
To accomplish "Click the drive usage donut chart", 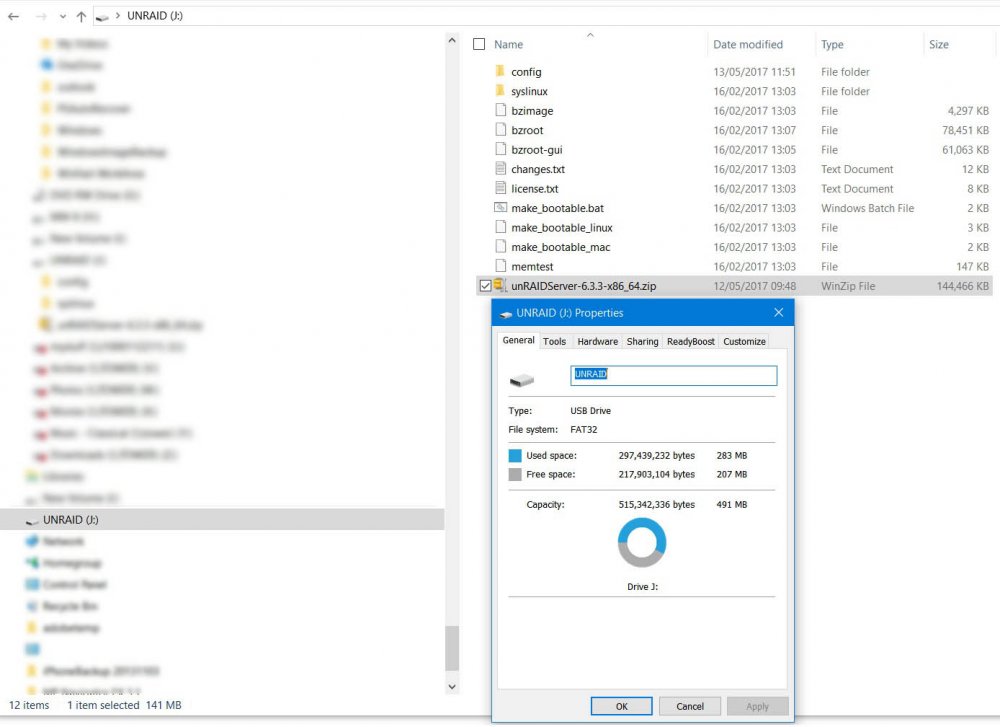I will click(642, 543).
